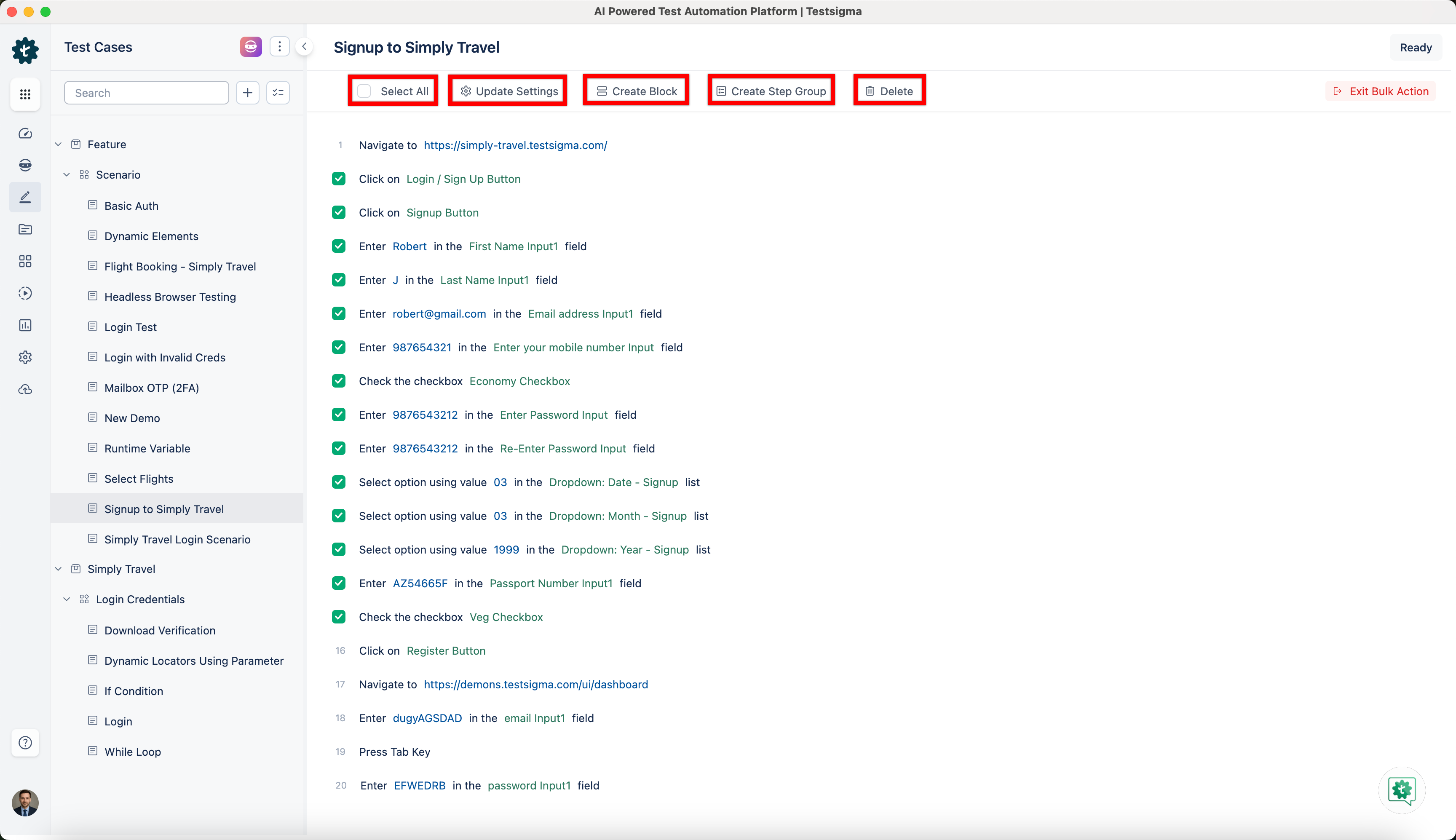
Task: Click the Register Button element in step 16
Action: pos(446,651)
